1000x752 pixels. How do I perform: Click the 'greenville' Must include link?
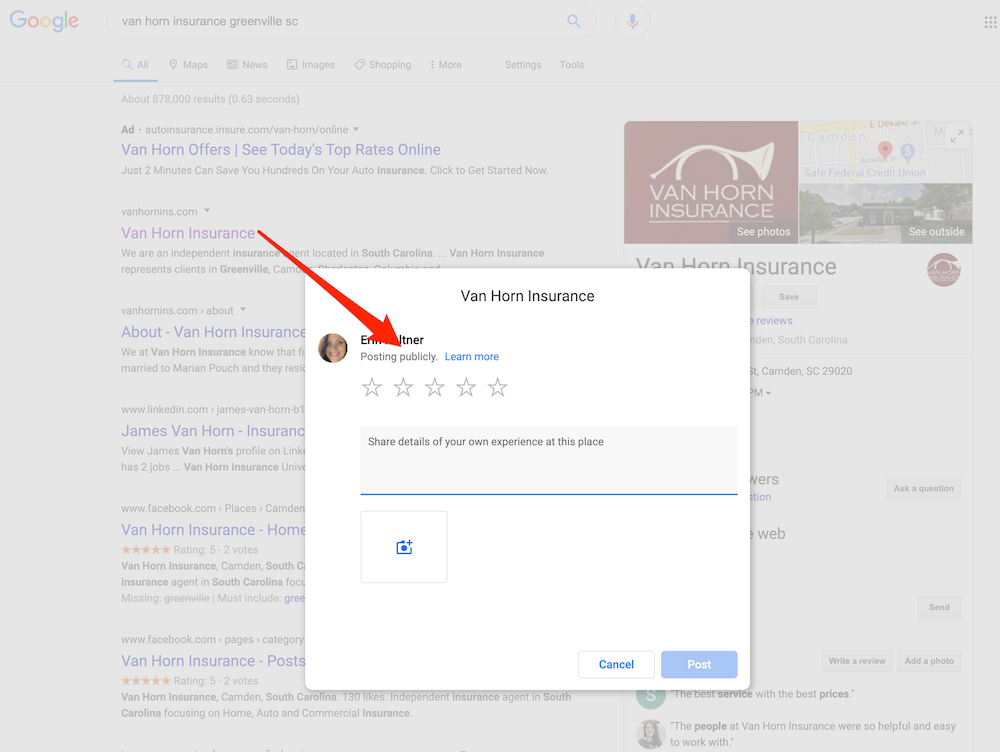[x=295, y=598]
